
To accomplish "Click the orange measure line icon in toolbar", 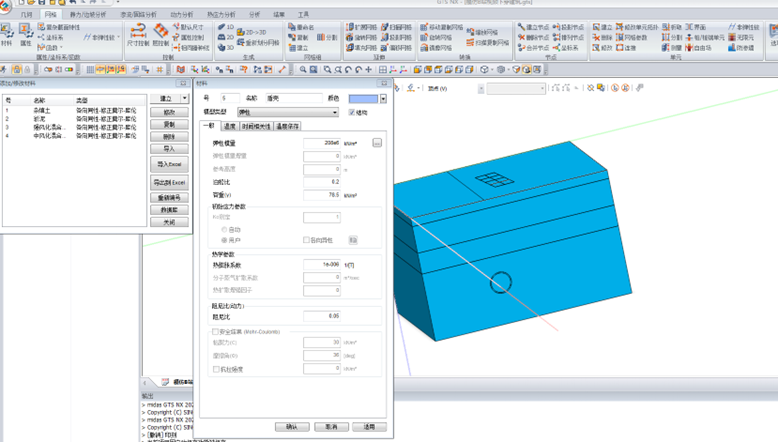I will (x=282, y=70).
